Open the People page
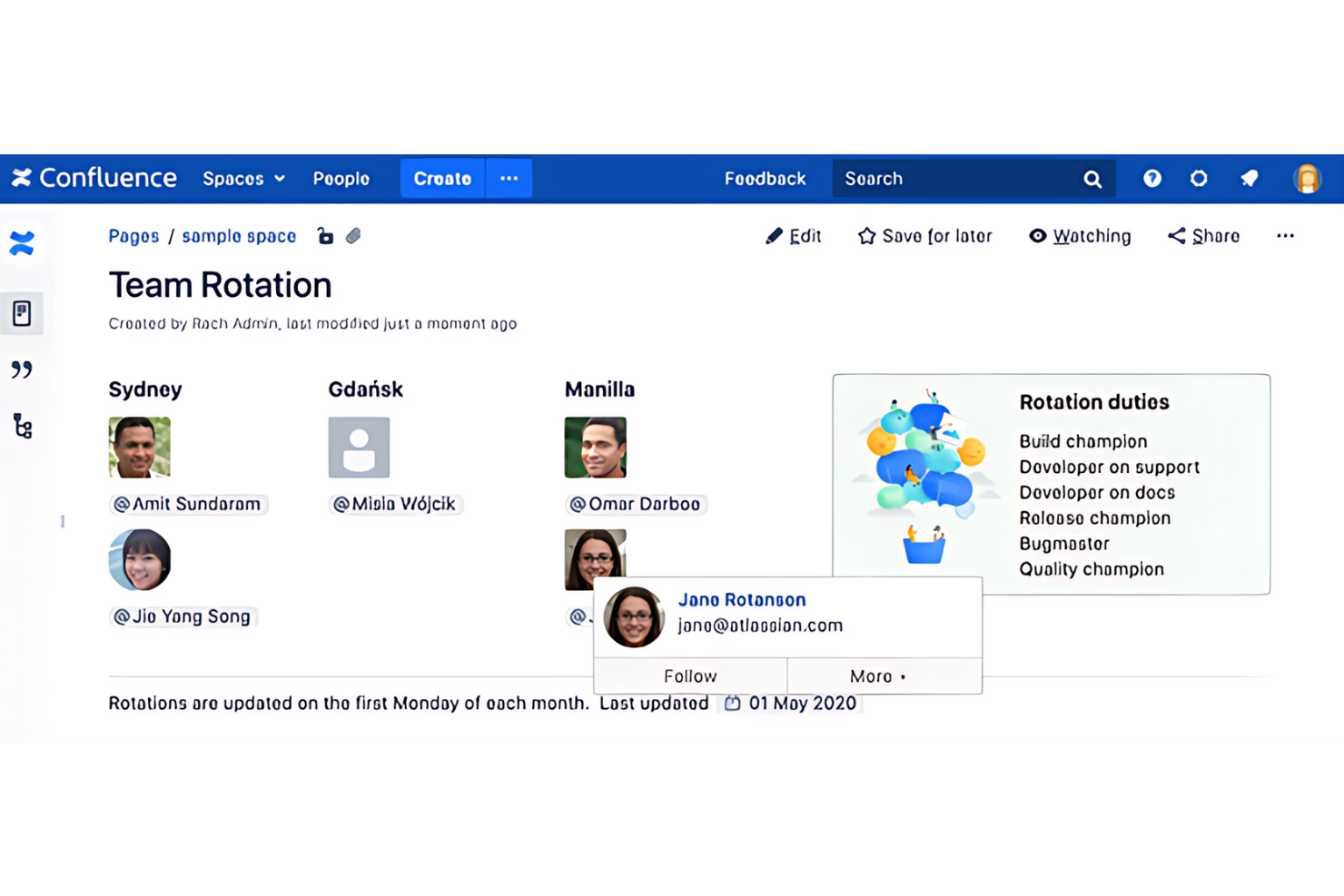 click(x=341, y=179)
